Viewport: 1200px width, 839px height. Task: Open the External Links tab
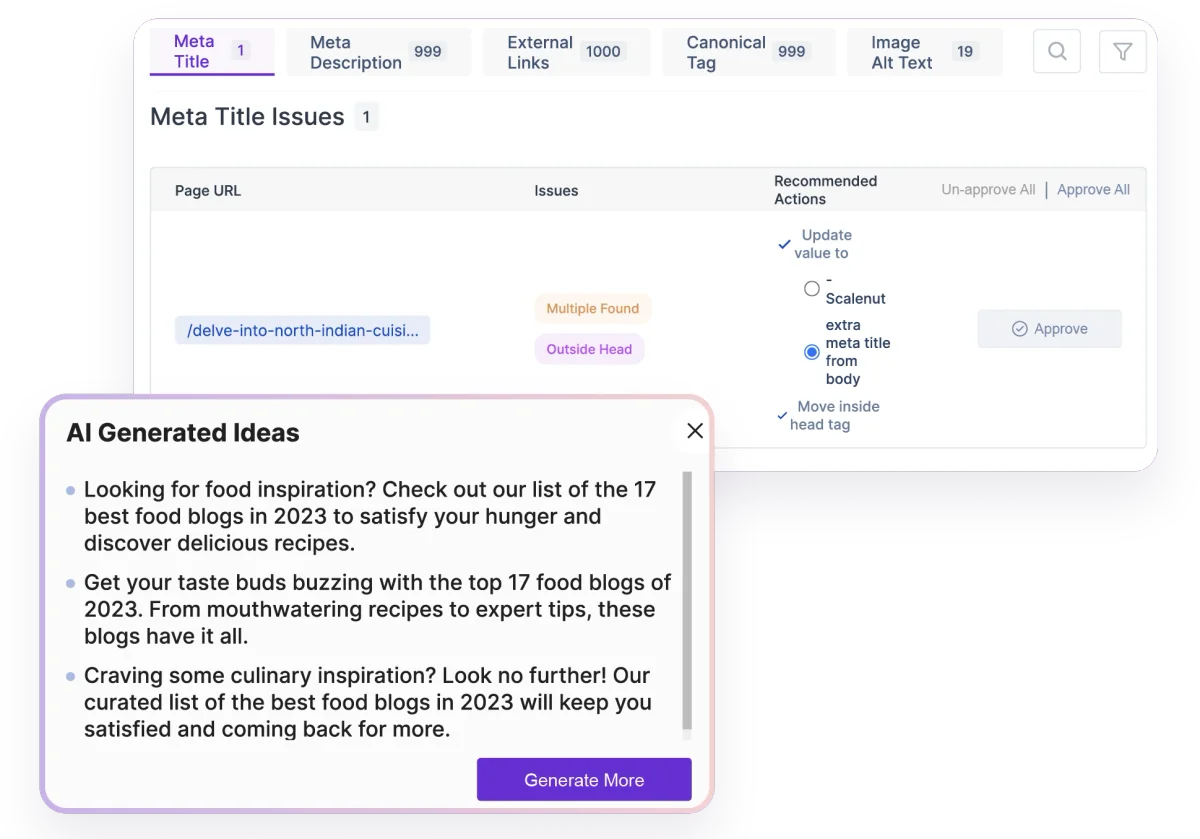point(540,51)
